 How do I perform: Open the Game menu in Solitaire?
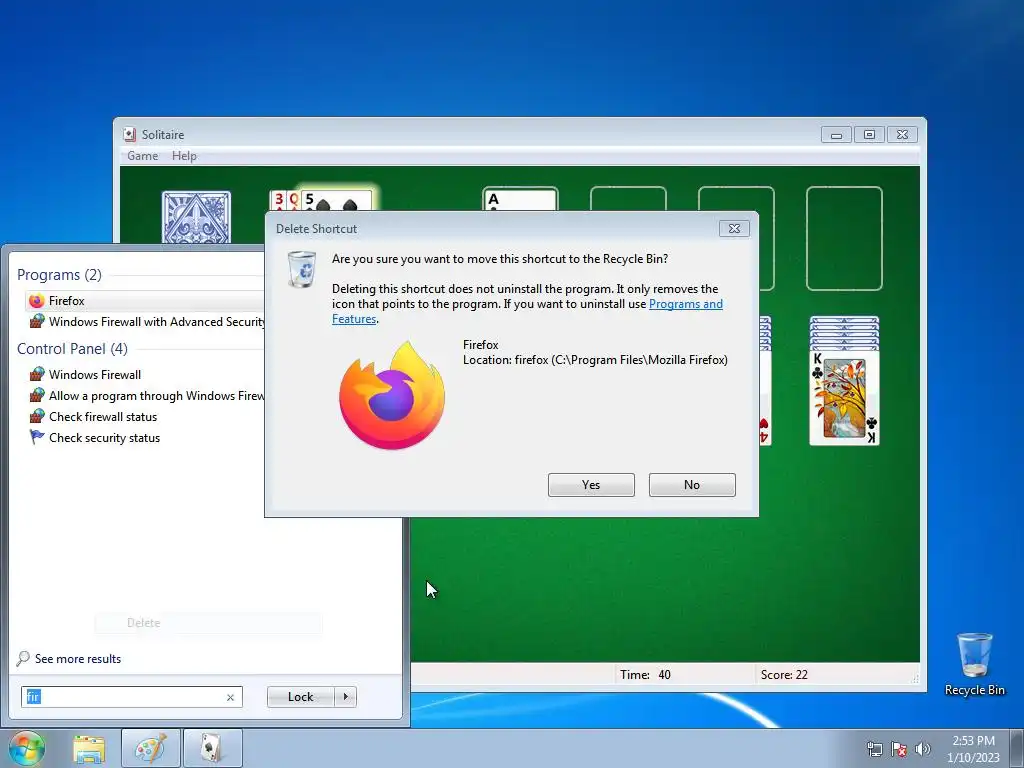coord(142,155)
